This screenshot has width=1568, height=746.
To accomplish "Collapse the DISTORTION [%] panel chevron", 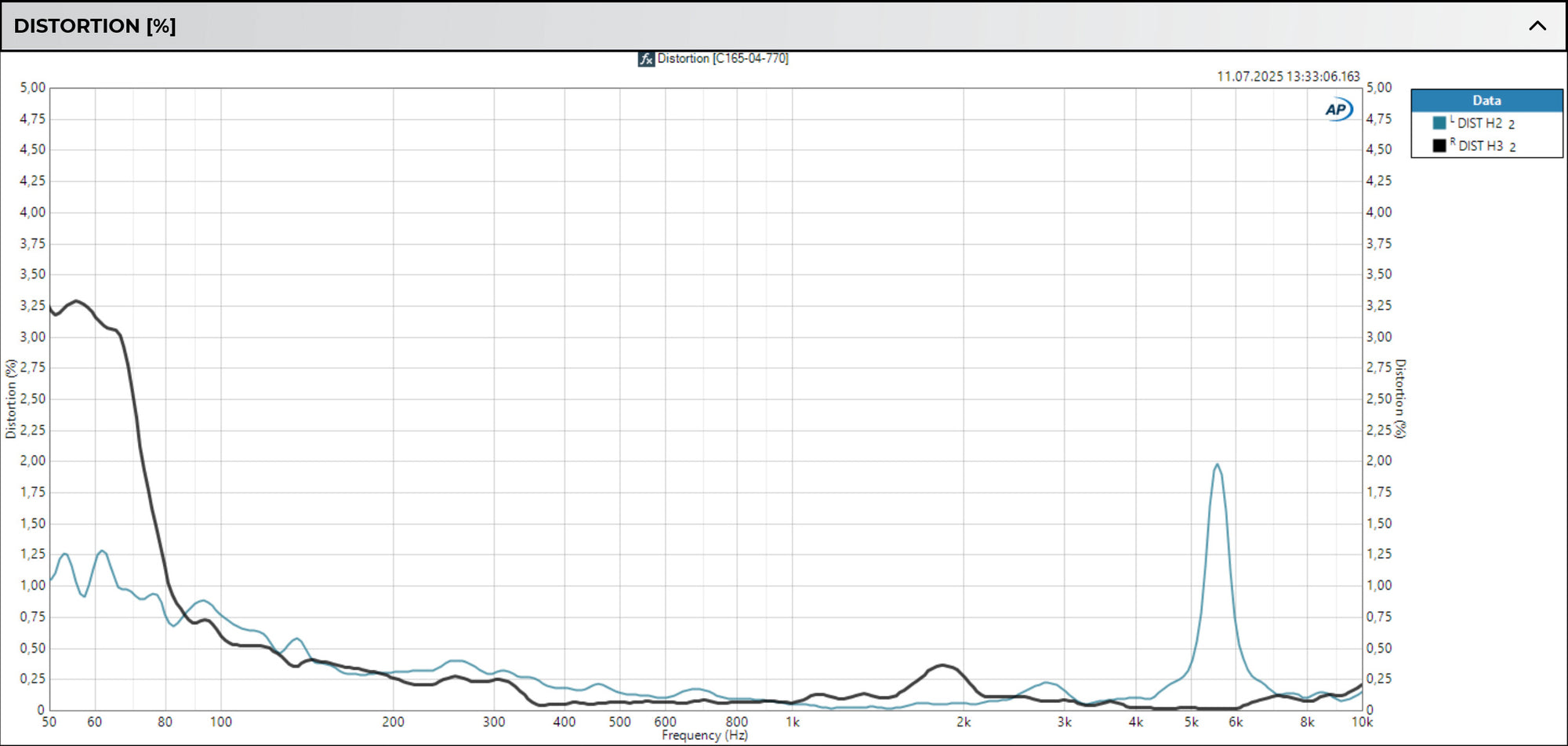I will pos(1537,26).
